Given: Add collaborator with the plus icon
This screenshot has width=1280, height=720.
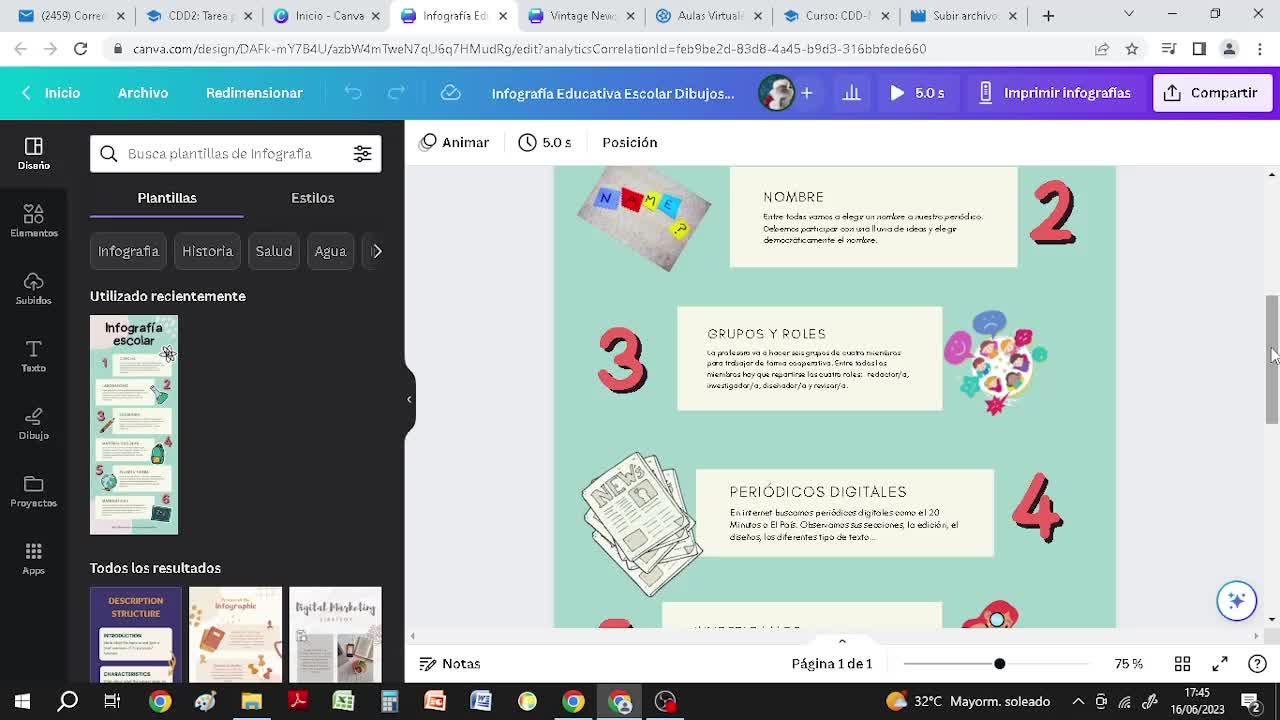Looking at the screenshot, I should [807, 93].
